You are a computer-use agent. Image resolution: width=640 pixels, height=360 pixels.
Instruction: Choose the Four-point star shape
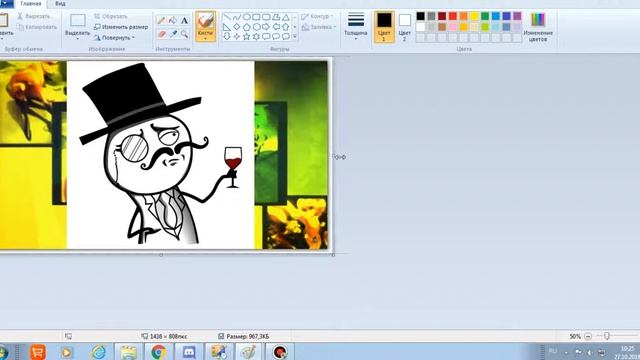[237, 36]
